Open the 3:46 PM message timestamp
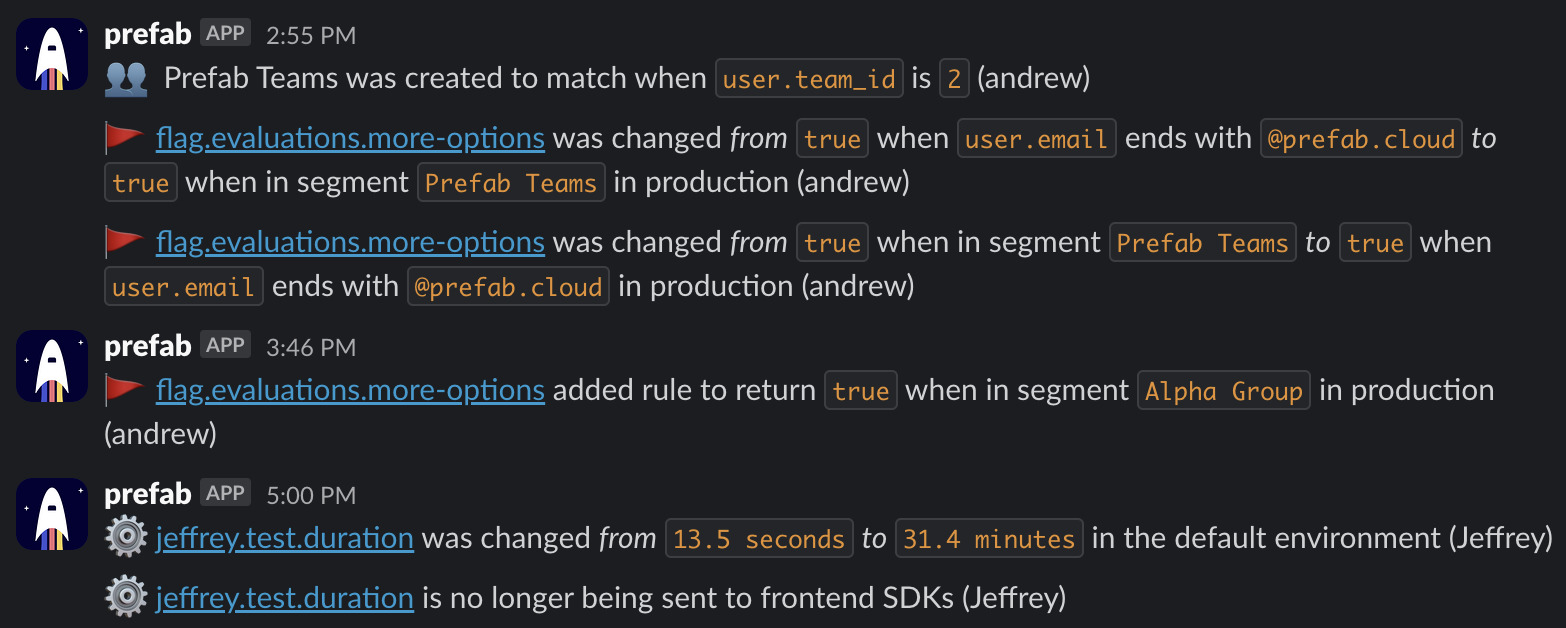Screen dimensions: 1566x628 pyautogui.click(x=311, y=347)
